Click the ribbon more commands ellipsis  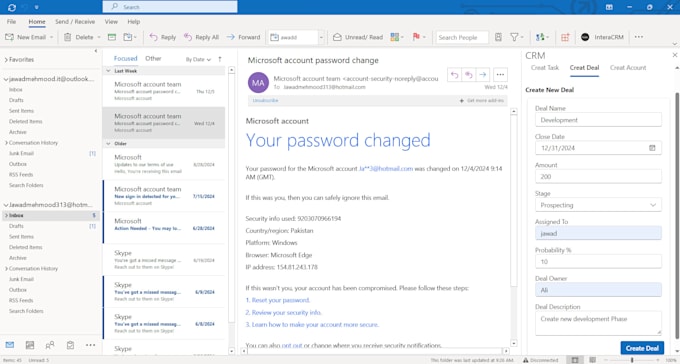coord(639,37)
